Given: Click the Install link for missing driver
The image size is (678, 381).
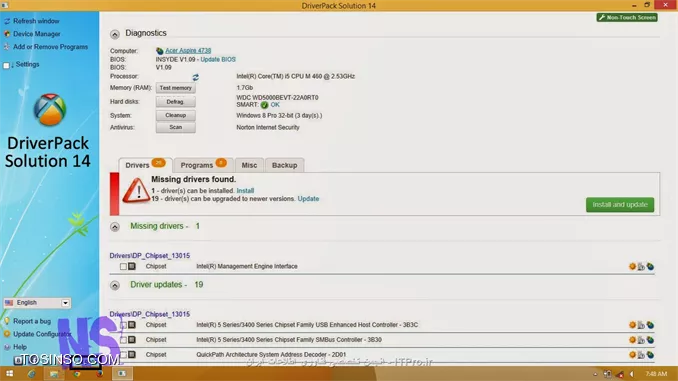Looking at the screenshot, I should (x=245, y=191).
